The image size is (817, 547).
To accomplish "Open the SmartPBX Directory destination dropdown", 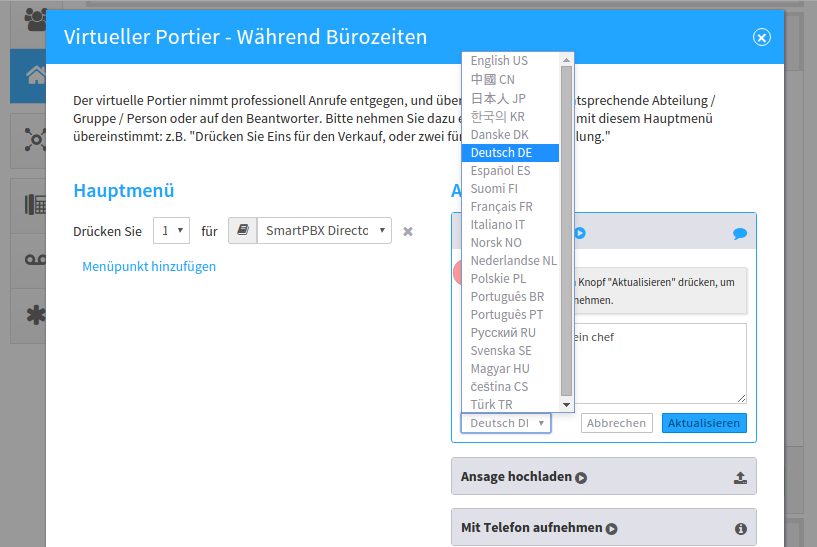I will click(x=323, y=231).
